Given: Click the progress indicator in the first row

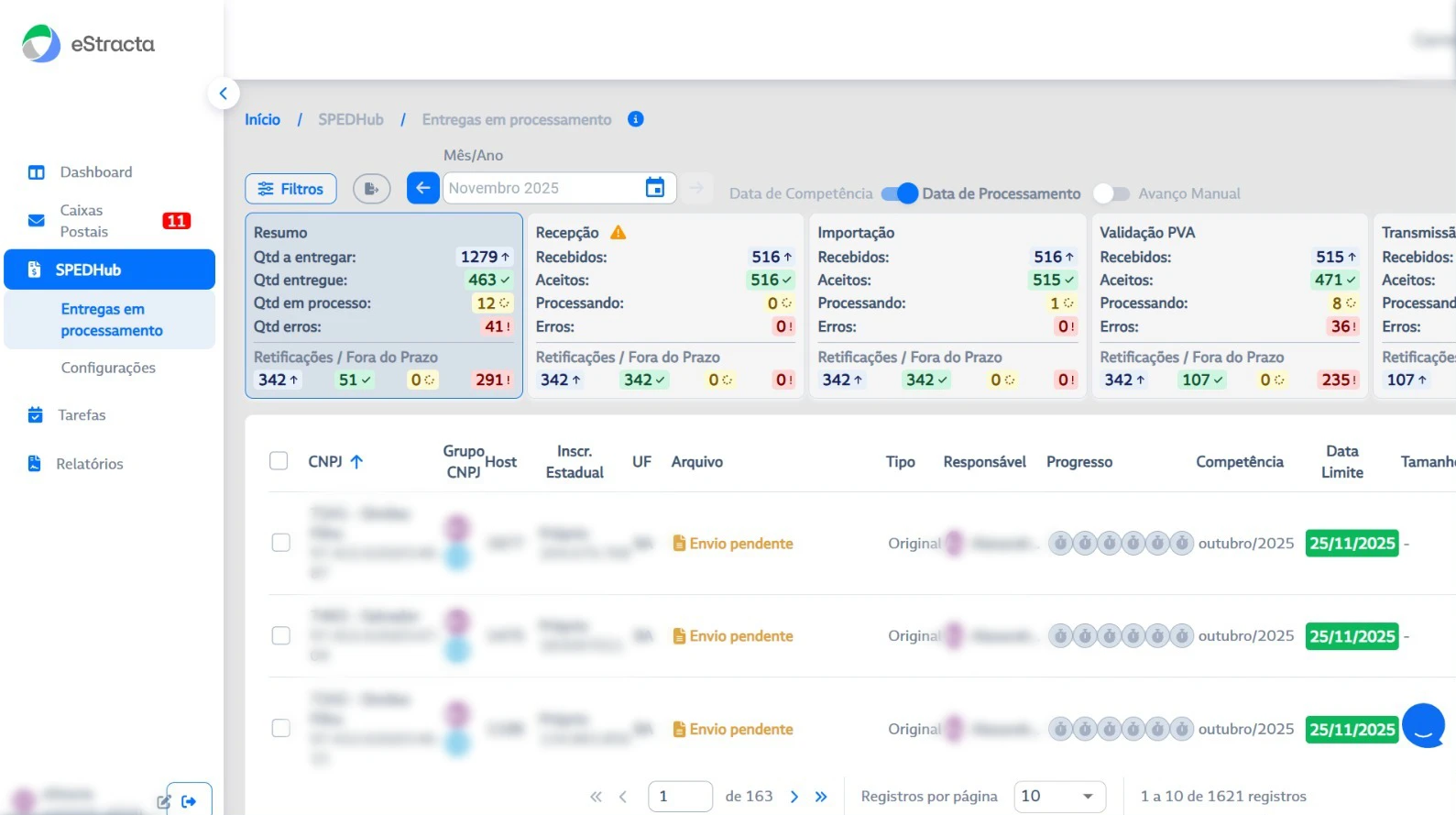Looking at the screenshot, I should [1120, 544].
